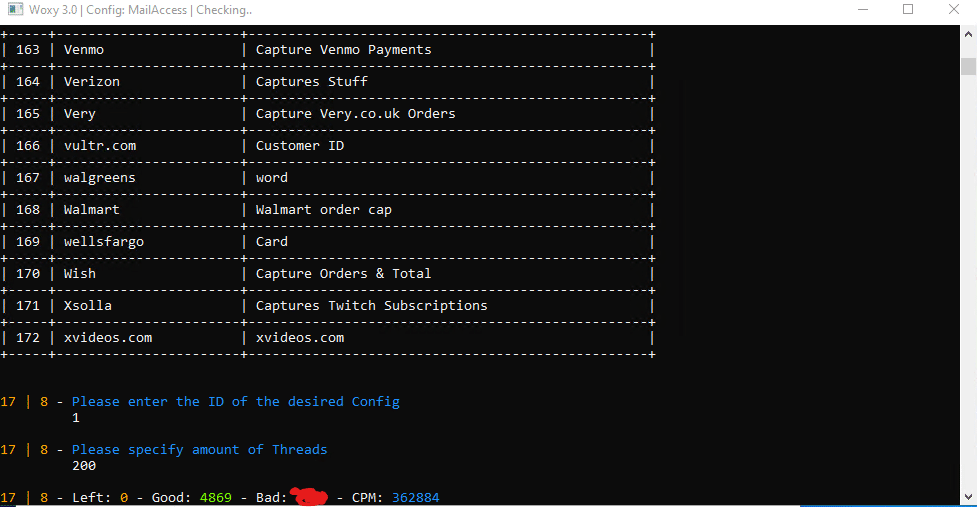Viewport: 977px width, 507px height.
Task: Click 'Capture Venmo Payments' description
Action: point(343,50)
